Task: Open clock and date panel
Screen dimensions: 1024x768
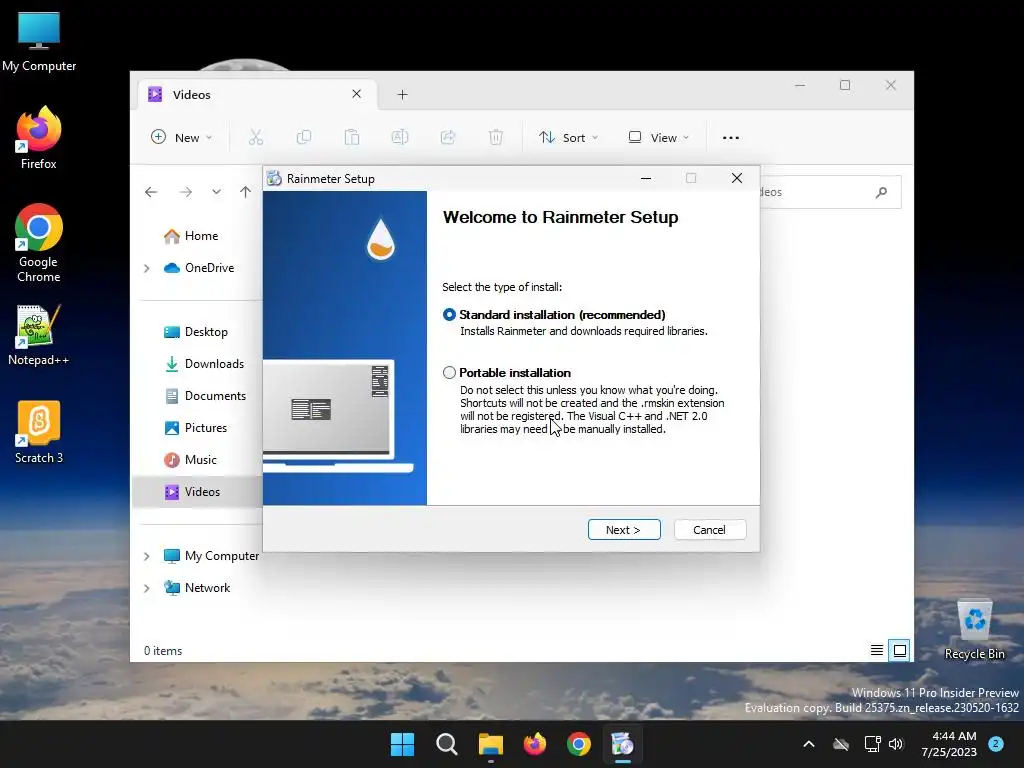Action: pyautogui.click(x=948, y=744)
